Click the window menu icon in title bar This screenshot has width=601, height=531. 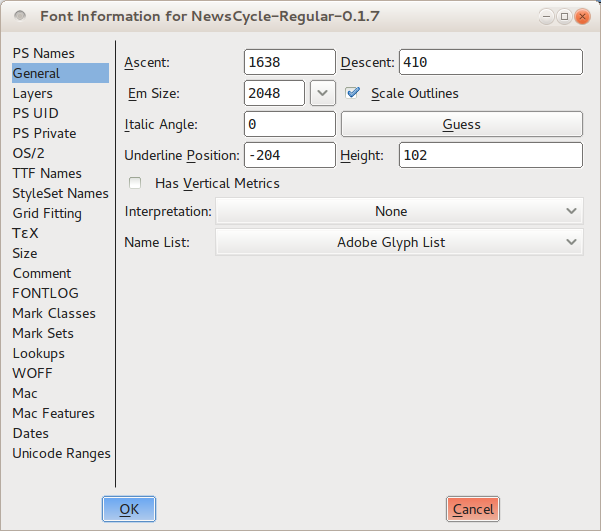pos(20,16)
